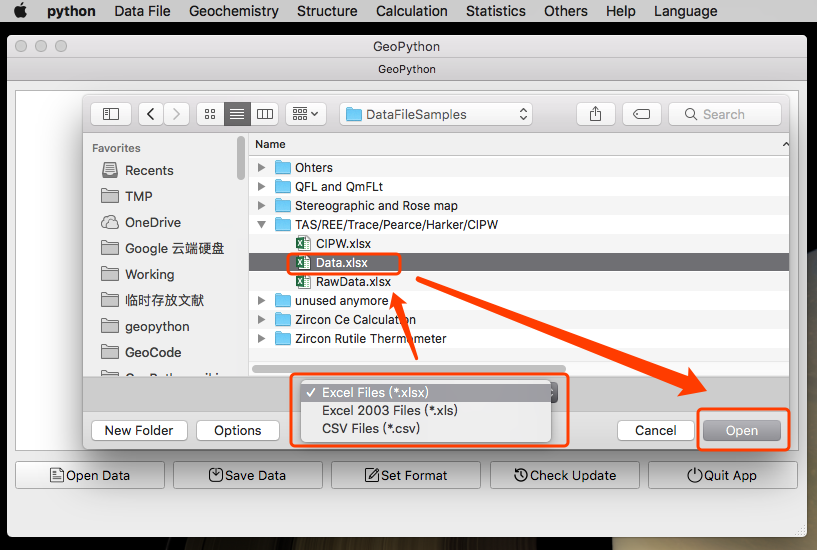Select GeoCode folder in sidebar
The width and height of the screenshot is (817, 550).
point(141,353)
